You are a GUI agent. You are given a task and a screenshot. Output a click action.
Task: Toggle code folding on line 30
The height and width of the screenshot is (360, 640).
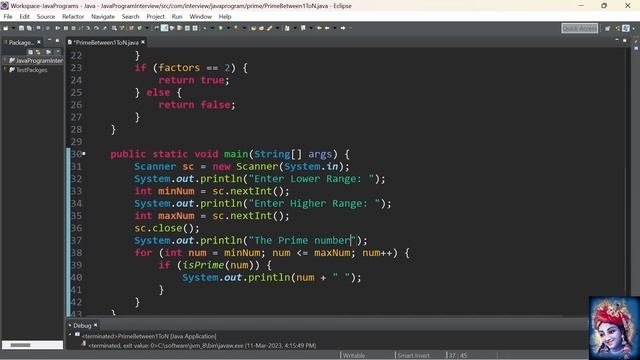pyautogui.click(x=84, y=153)
